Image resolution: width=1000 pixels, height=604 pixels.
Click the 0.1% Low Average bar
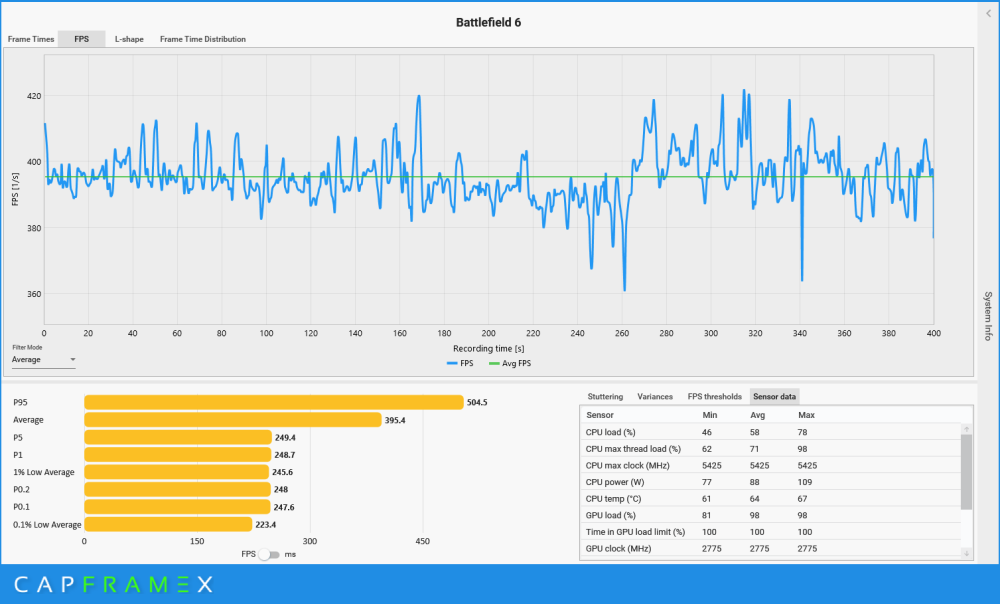168,524
